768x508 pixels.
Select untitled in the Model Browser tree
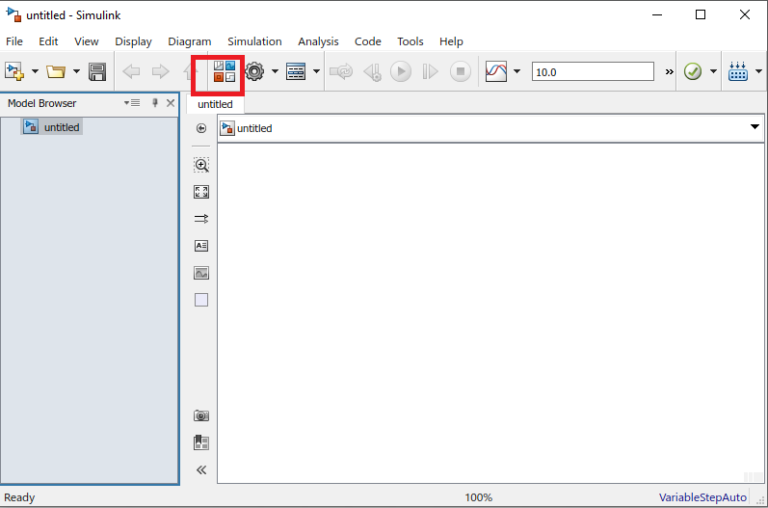click(52, 127)
